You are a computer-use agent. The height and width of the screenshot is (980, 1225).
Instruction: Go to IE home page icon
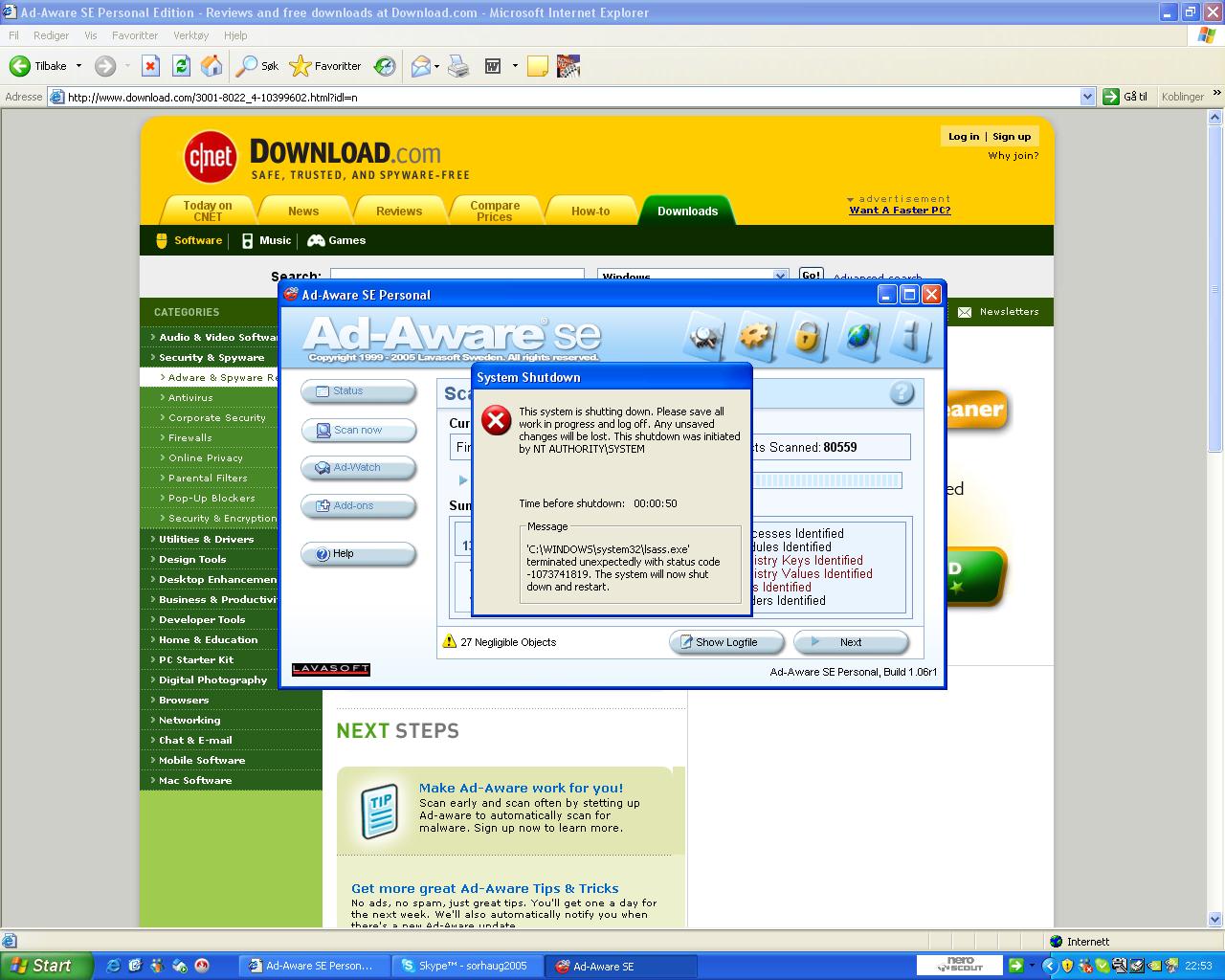[212, 66]
